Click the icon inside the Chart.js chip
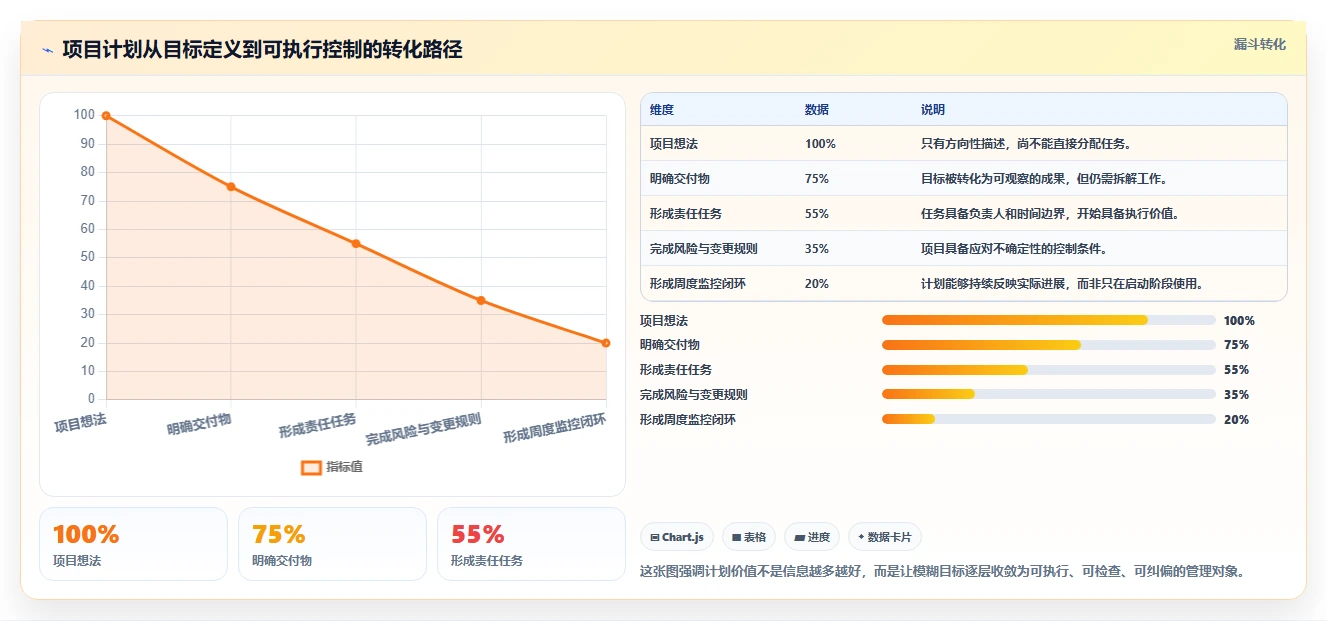 654,538
